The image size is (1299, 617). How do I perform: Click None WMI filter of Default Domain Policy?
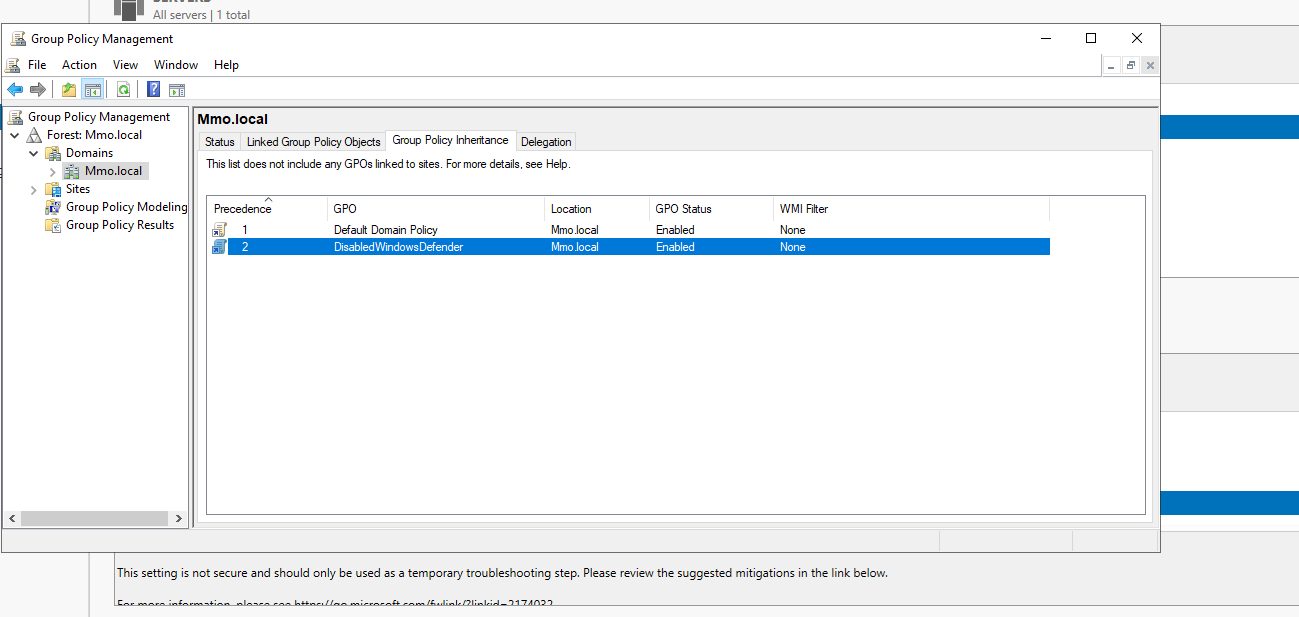[x=793, y=230]
